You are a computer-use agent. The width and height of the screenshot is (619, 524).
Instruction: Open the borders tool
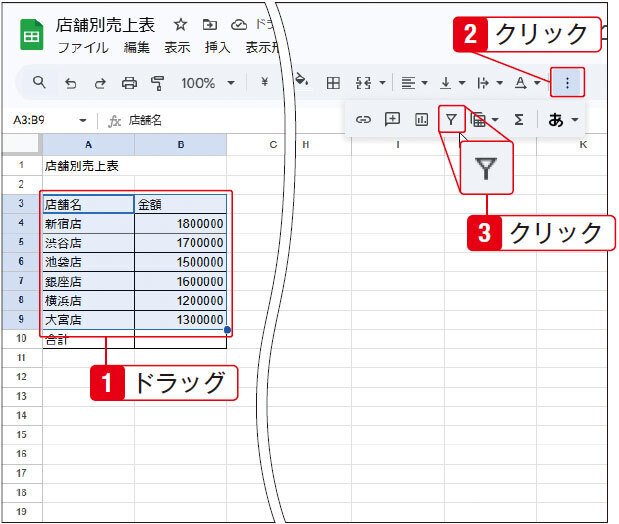coord(333,83)
